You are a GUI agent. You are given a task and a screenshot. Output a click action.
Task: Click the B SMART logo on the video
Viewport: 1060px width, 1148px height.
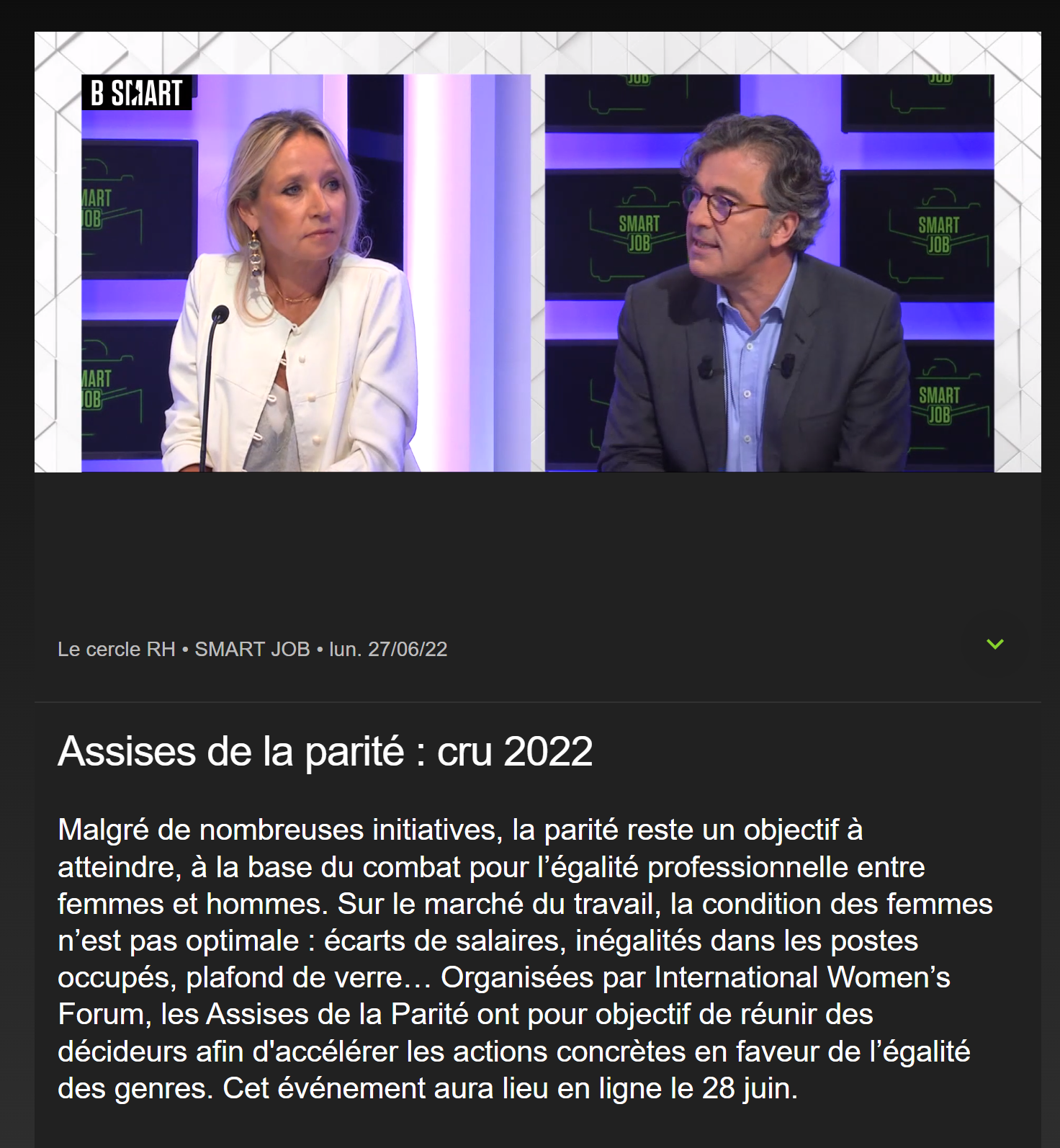[x=137, y=93]
